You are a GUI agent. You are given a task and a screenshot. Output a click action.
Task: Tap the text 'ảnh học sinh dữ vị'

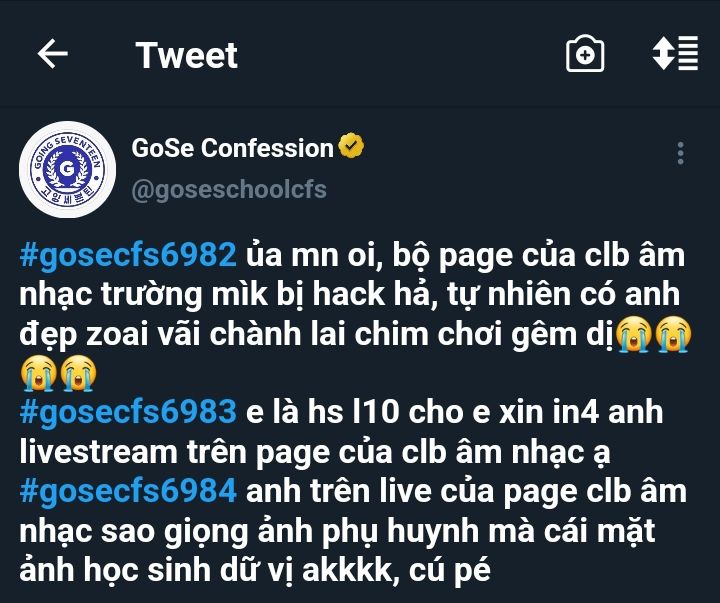[x=157, y=570]
